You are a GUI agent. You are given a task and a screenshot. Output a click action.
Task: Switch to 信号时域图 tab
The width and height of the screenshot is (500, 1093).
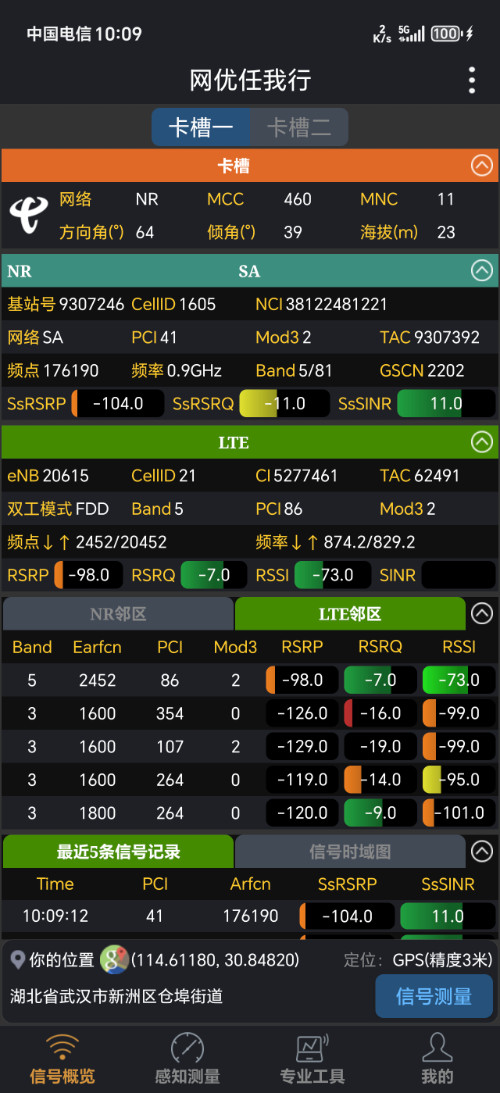[350, 851]
